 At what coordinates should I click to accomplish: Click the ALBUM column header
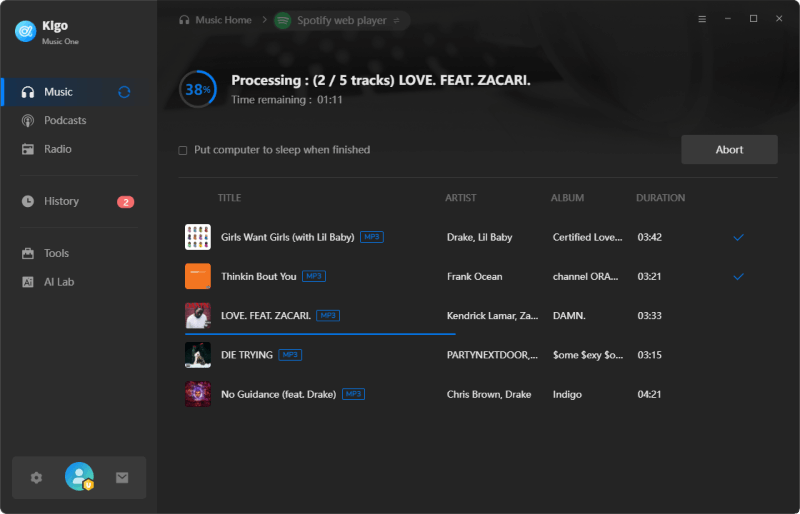[x=567, y=198]
